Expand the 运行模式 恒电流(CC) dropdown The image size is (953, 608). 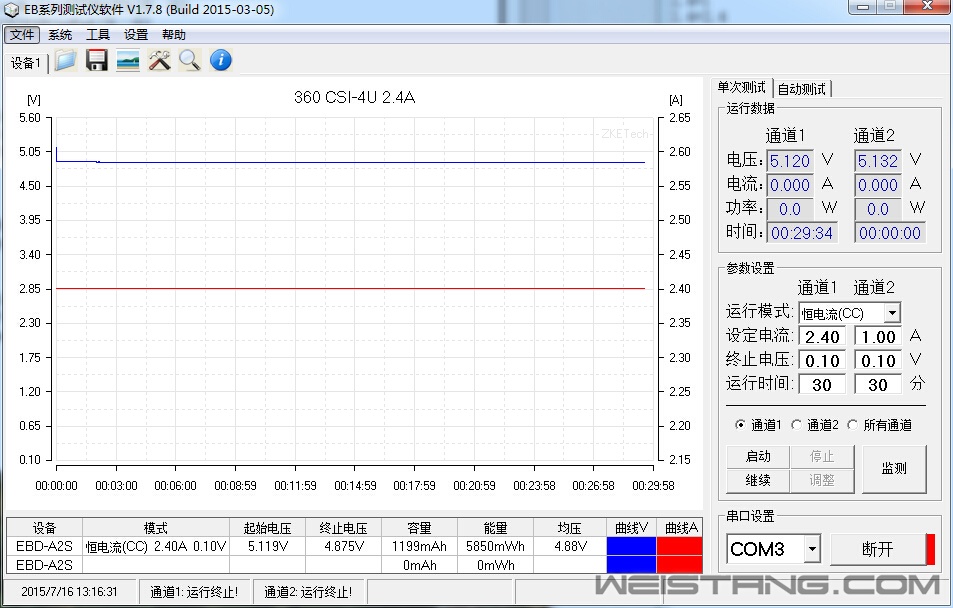[x=892, y=313]
